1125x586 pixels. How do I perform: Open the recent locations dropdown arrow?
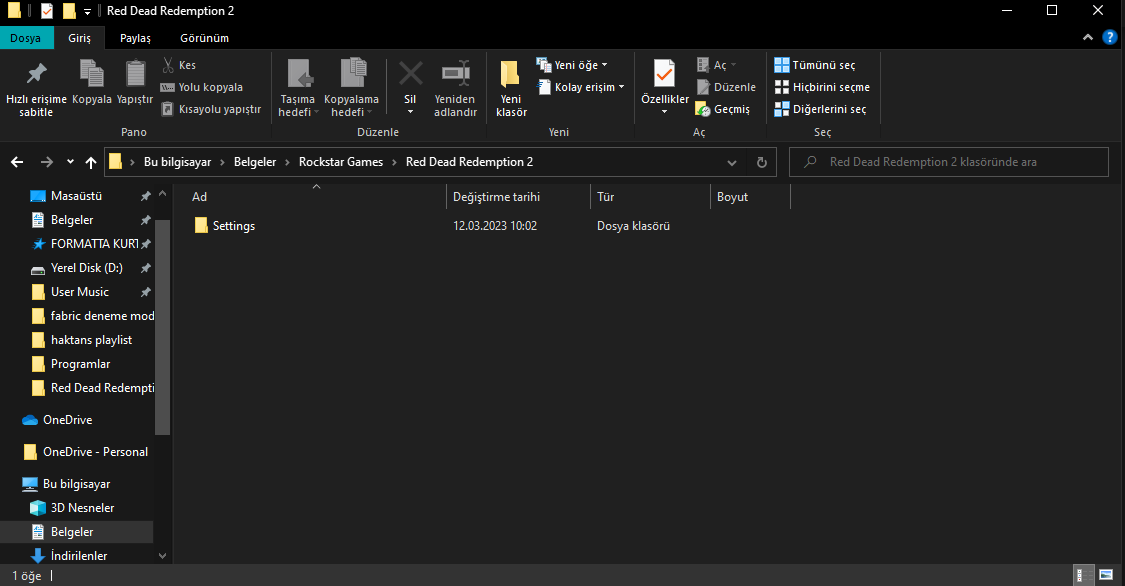coord(70,162)
